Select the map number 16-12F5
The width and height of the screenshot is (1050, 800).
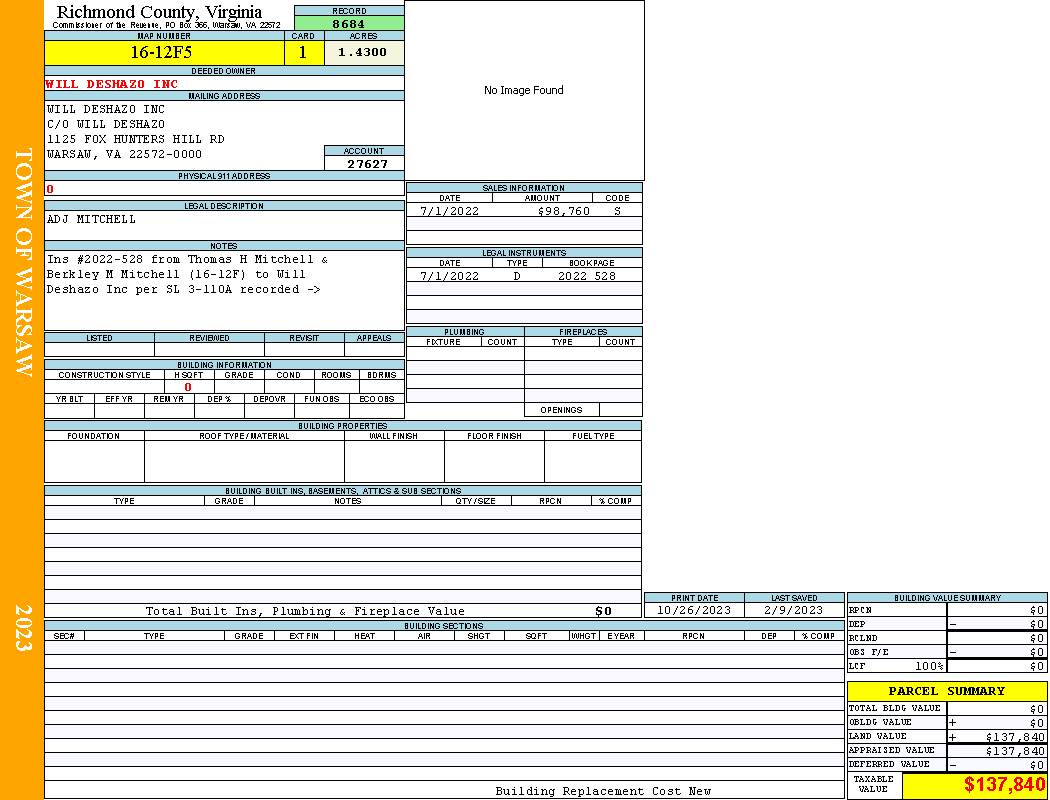pyautogui.click(x=163, y=53)
